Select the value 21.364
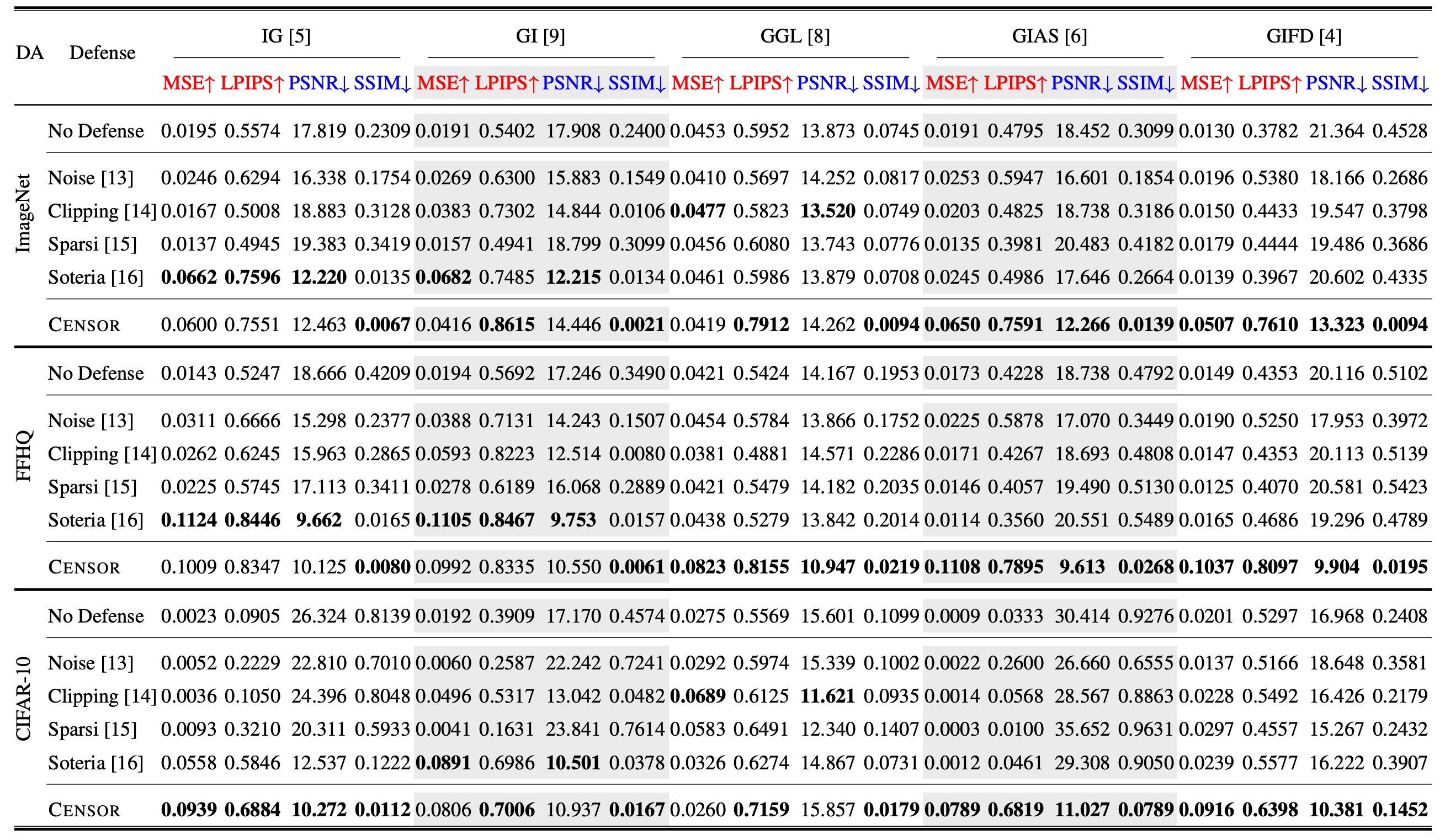Viewport: 1445px width, 840px height. pos(1336,131)
